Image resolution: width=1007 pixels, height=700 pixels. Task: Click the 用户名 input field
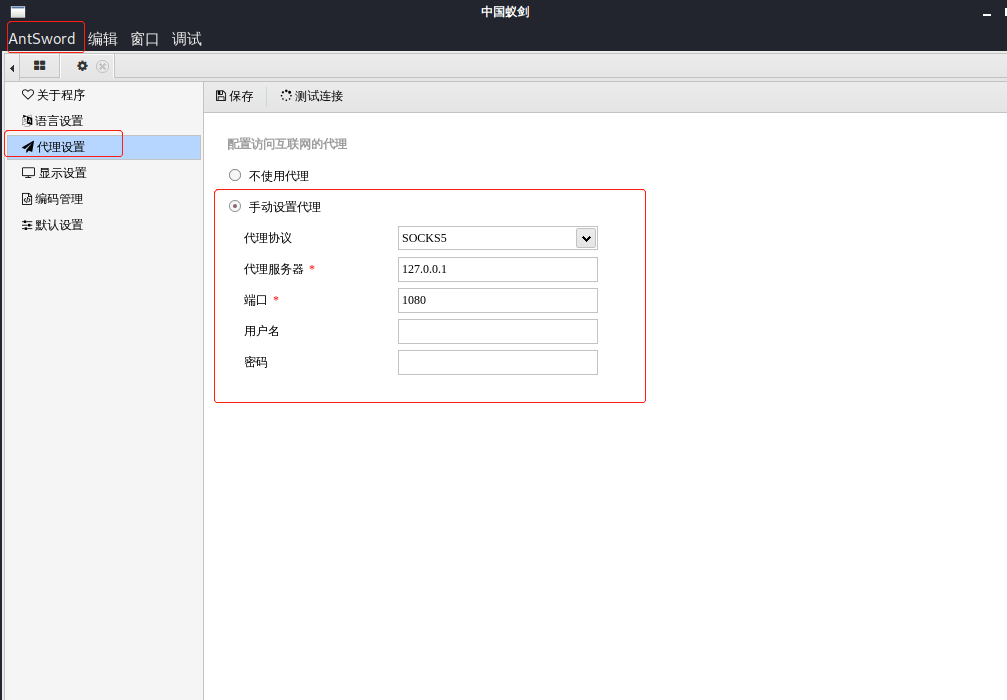pyautogui.click(x=498, y=331)
